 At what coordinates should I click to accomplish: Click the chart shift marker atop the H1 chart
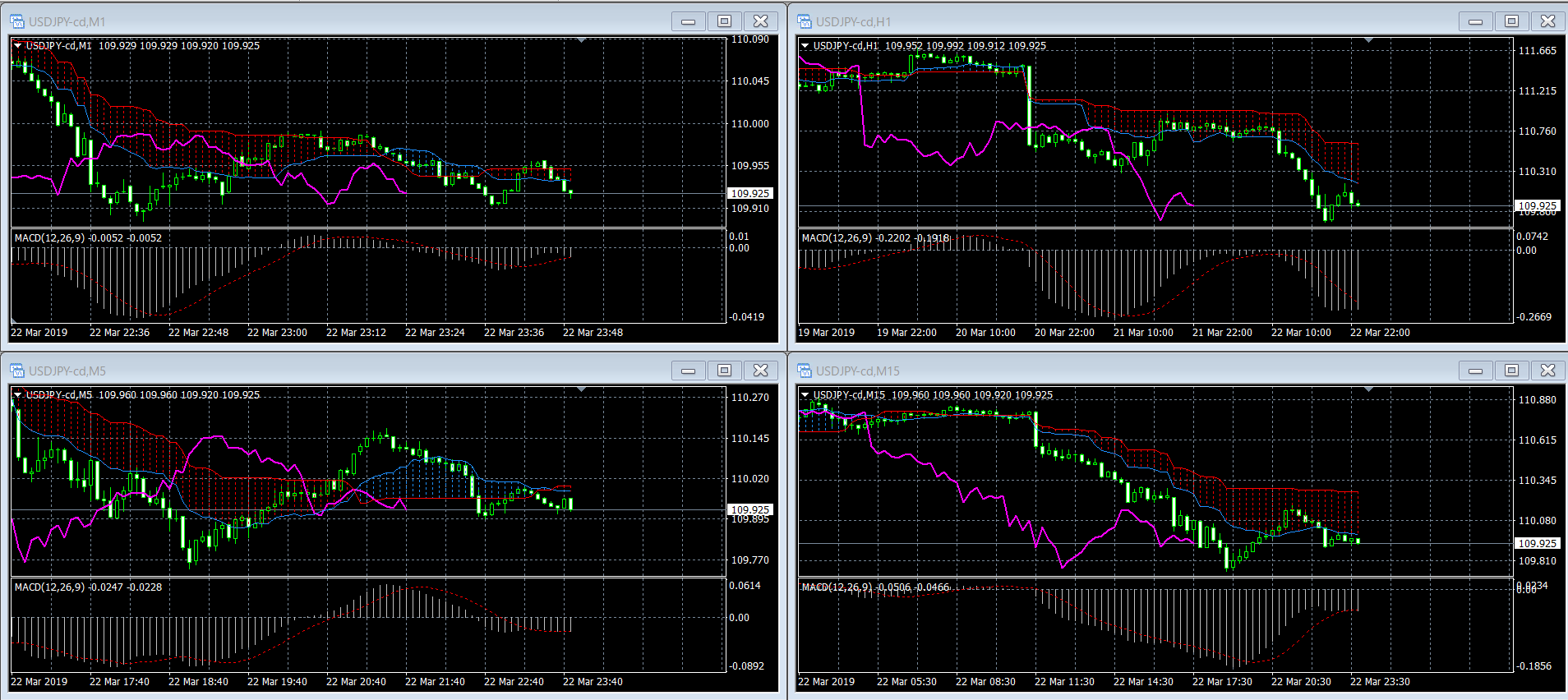click(1369, 40)
